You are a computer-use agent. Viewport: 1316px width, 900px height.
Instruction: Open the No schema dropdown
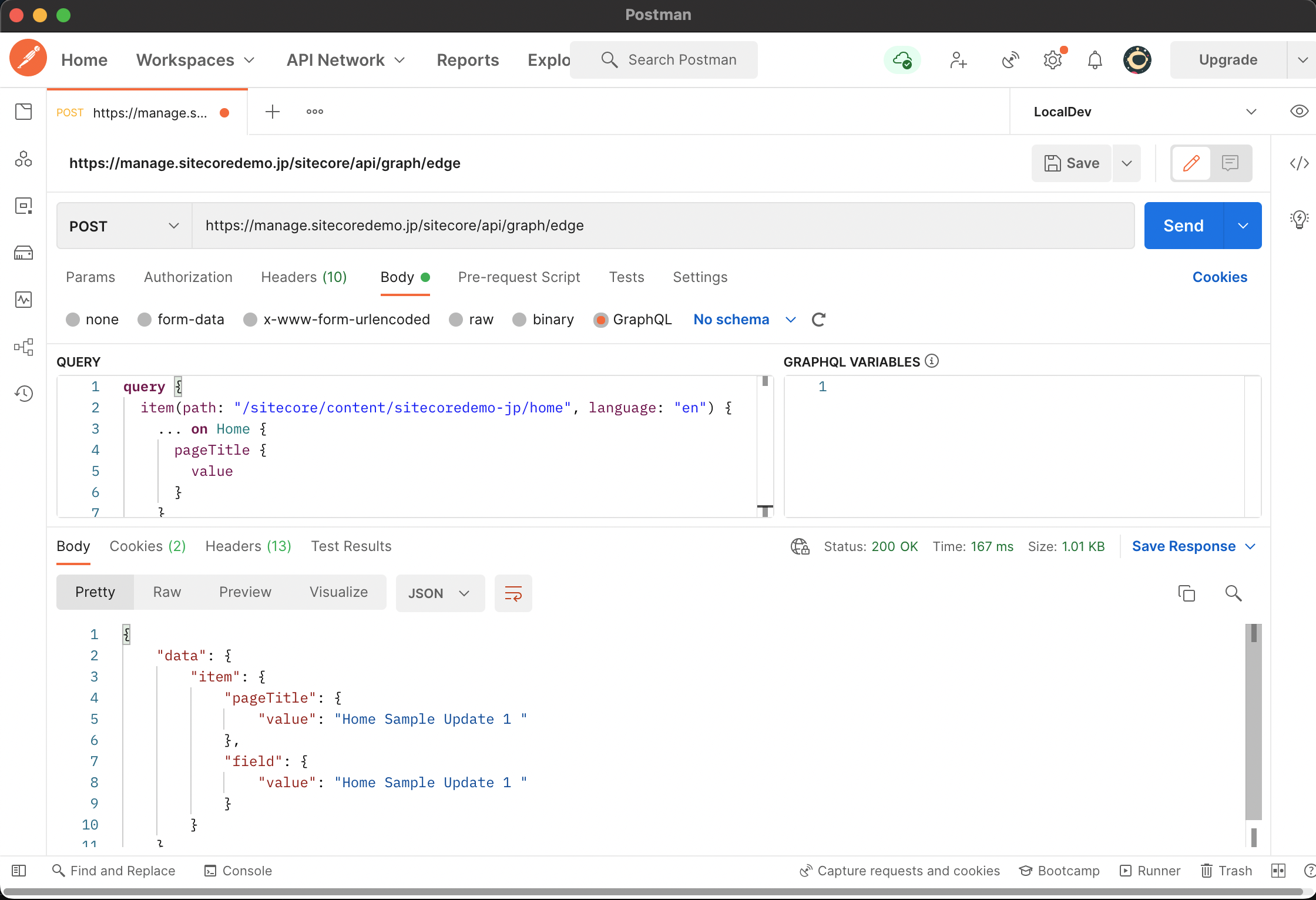pyautogui.click(x=744, y=320)
